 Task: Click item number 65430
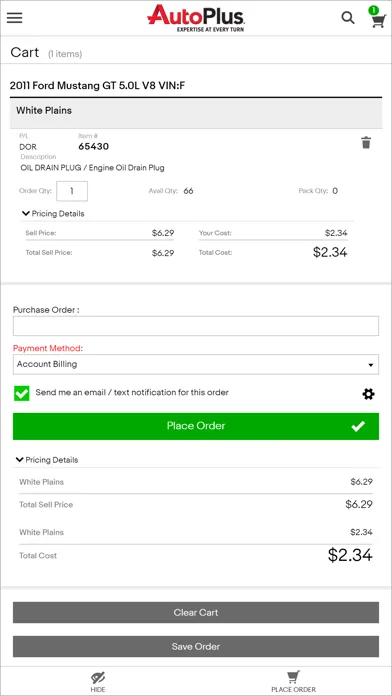[x=94, y=146]
